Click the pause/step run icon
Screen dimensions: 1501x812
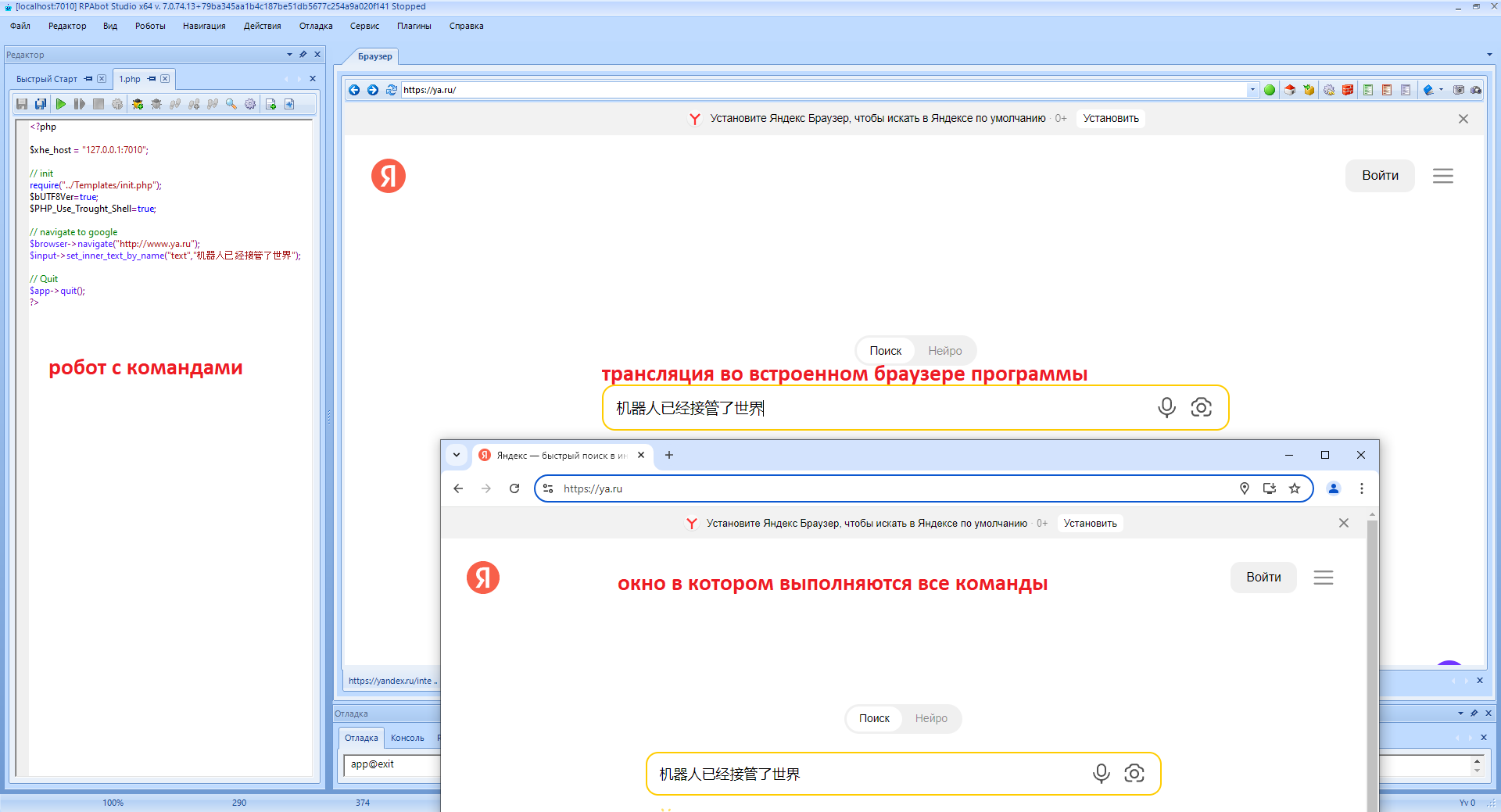point(79,104)
